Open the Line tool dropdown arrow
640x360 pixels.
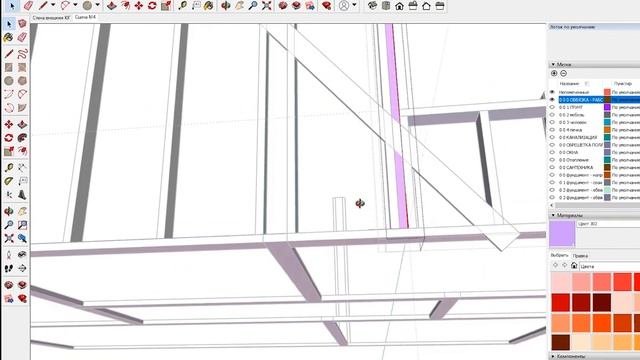coord(53,5)
